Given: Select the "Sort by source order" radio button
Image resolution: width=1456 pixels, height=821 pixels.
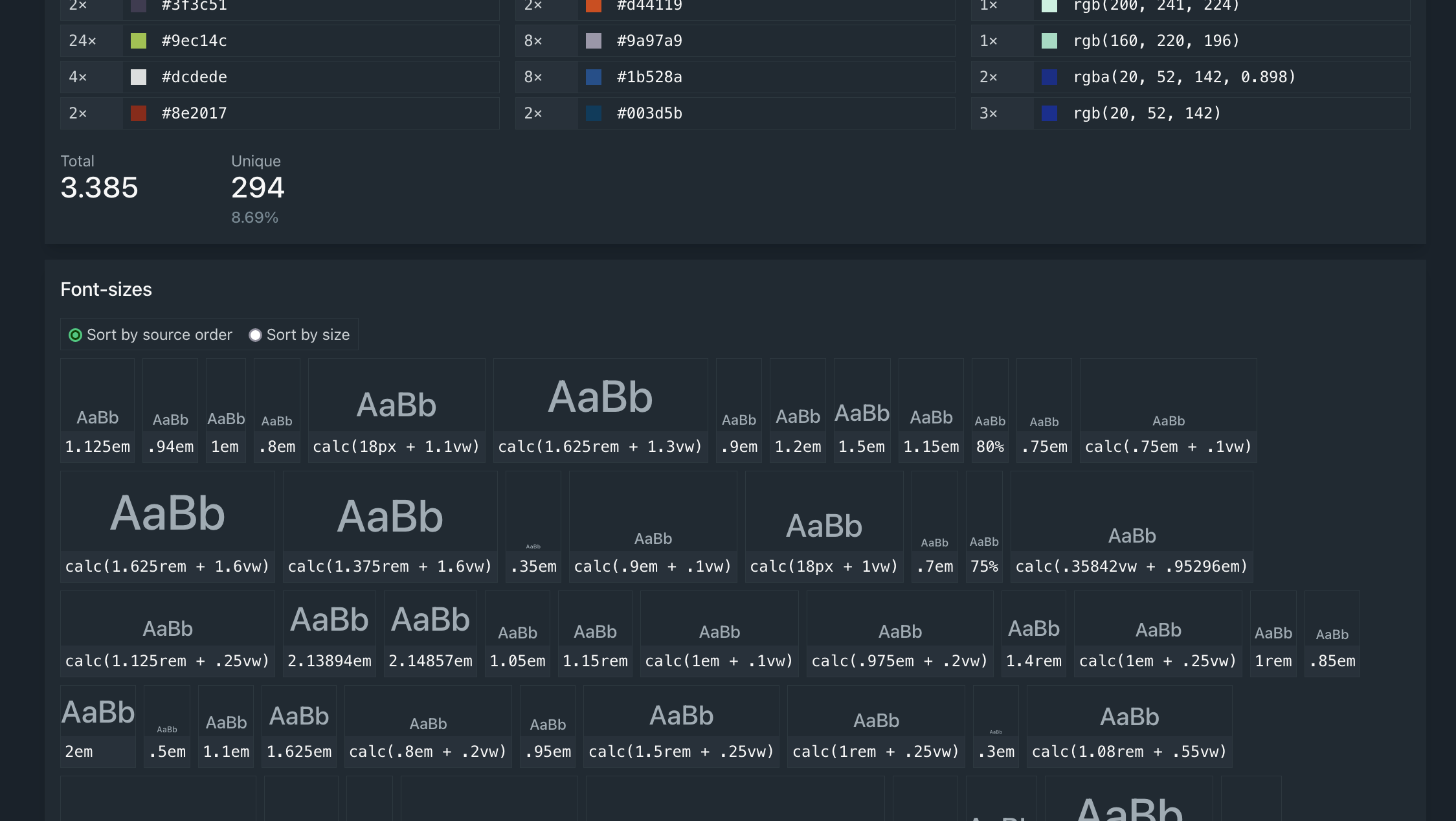Looking at the screenshot, I should pos(76,335).
